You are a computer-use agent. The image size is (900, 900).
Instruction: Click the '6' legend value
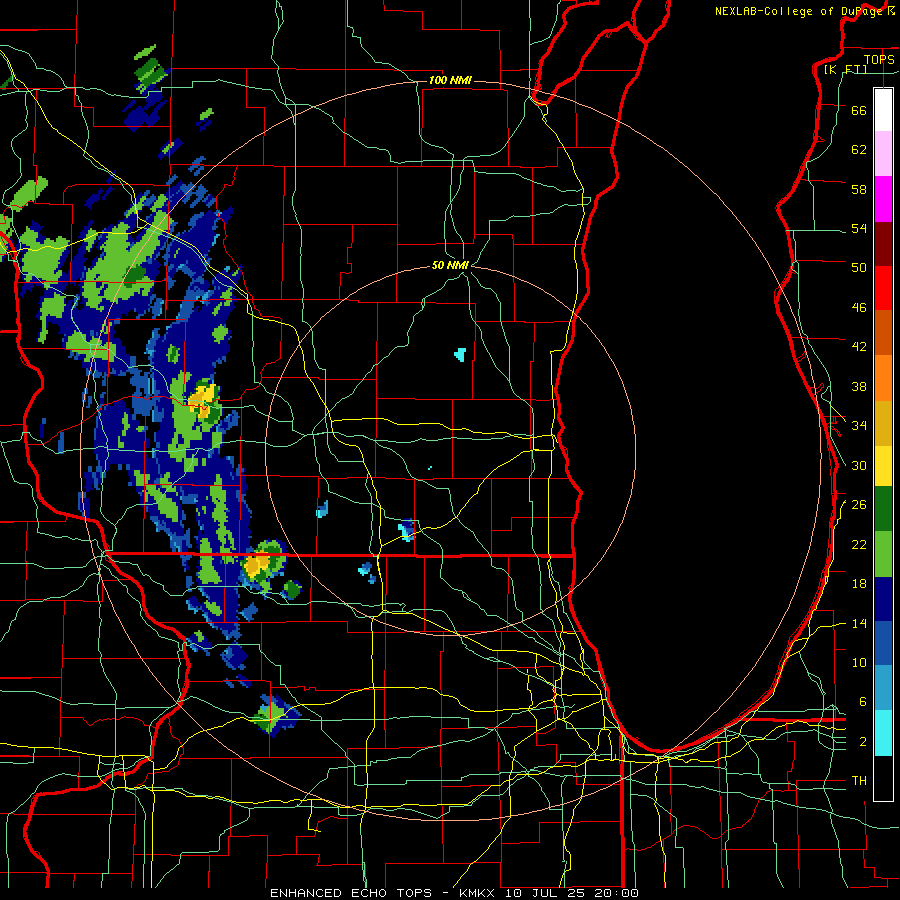click(863, 701)
